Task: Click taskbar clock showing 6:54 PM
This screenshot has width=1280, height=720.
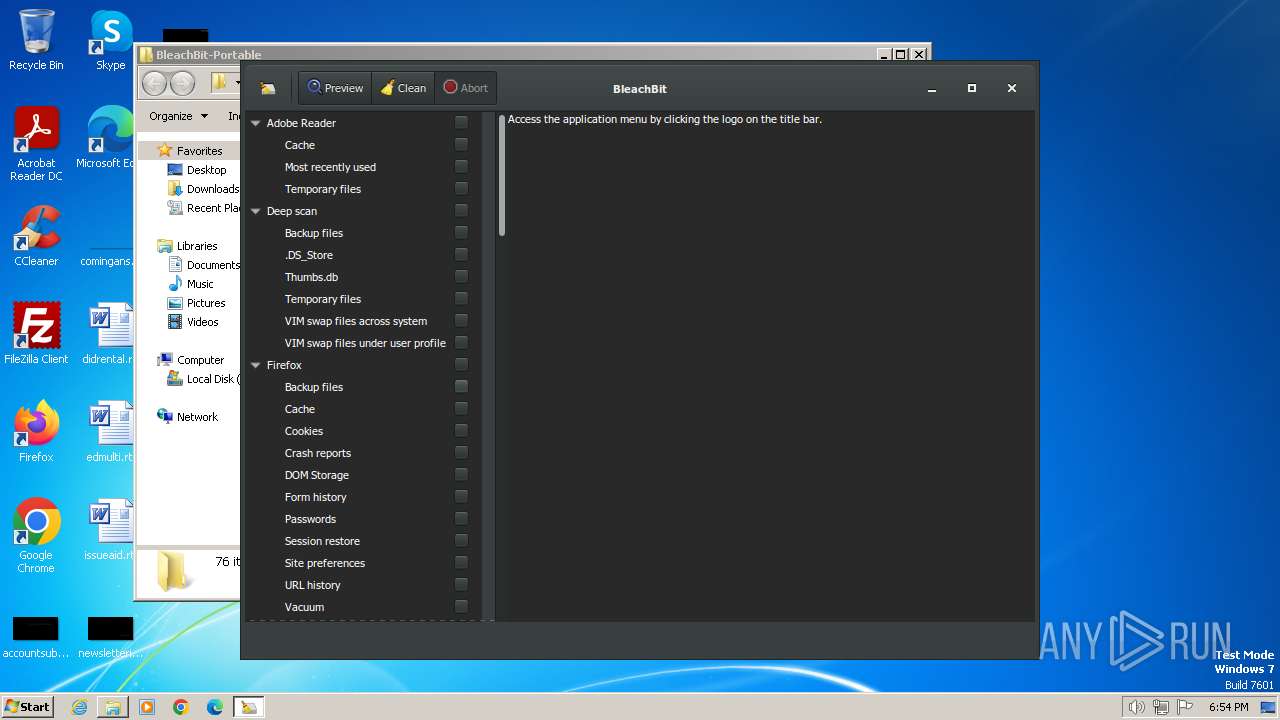Action: tap(1228, 707)
